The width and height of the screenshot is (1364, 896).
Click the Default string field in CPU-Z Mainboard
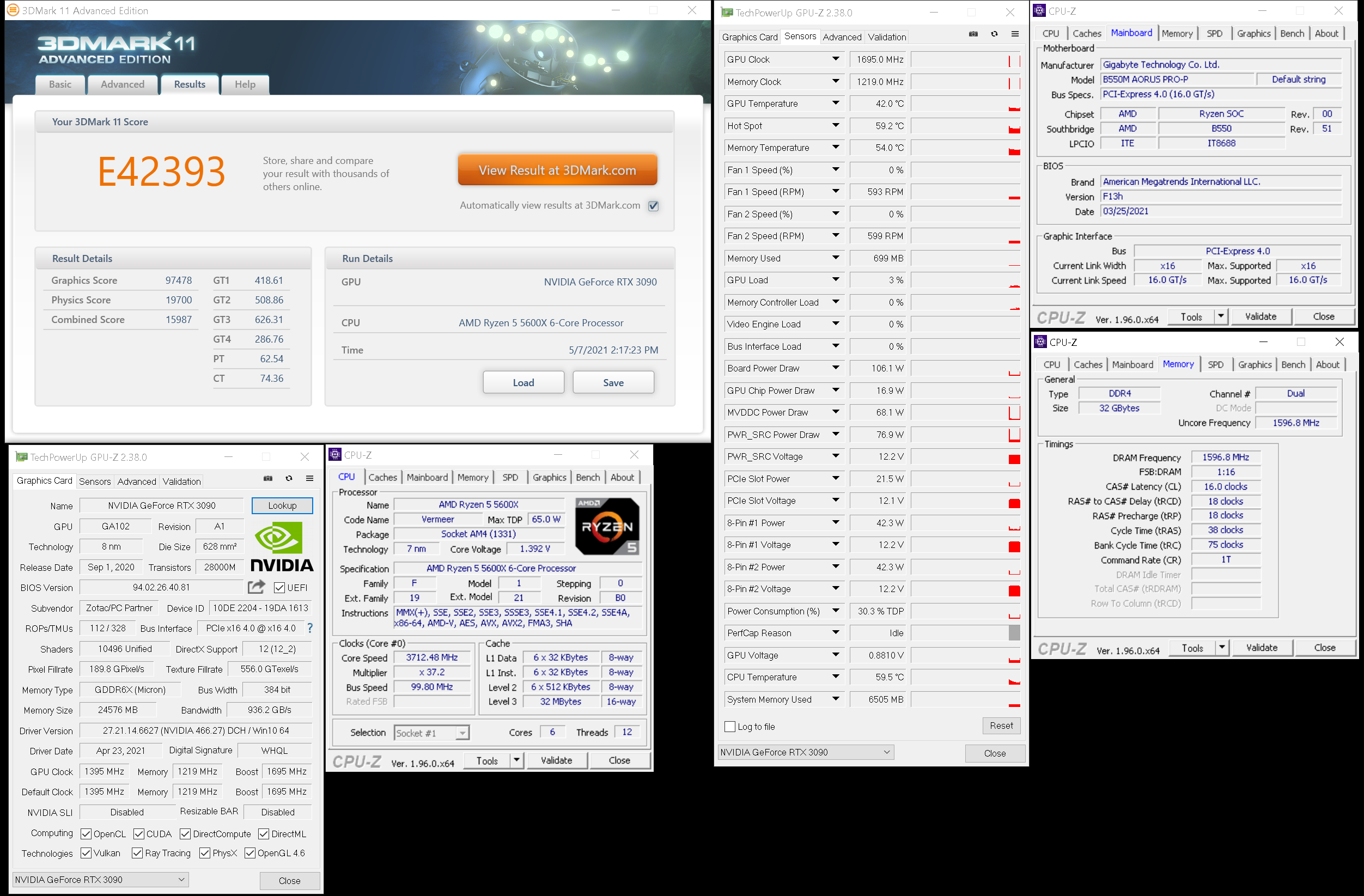1299,80
